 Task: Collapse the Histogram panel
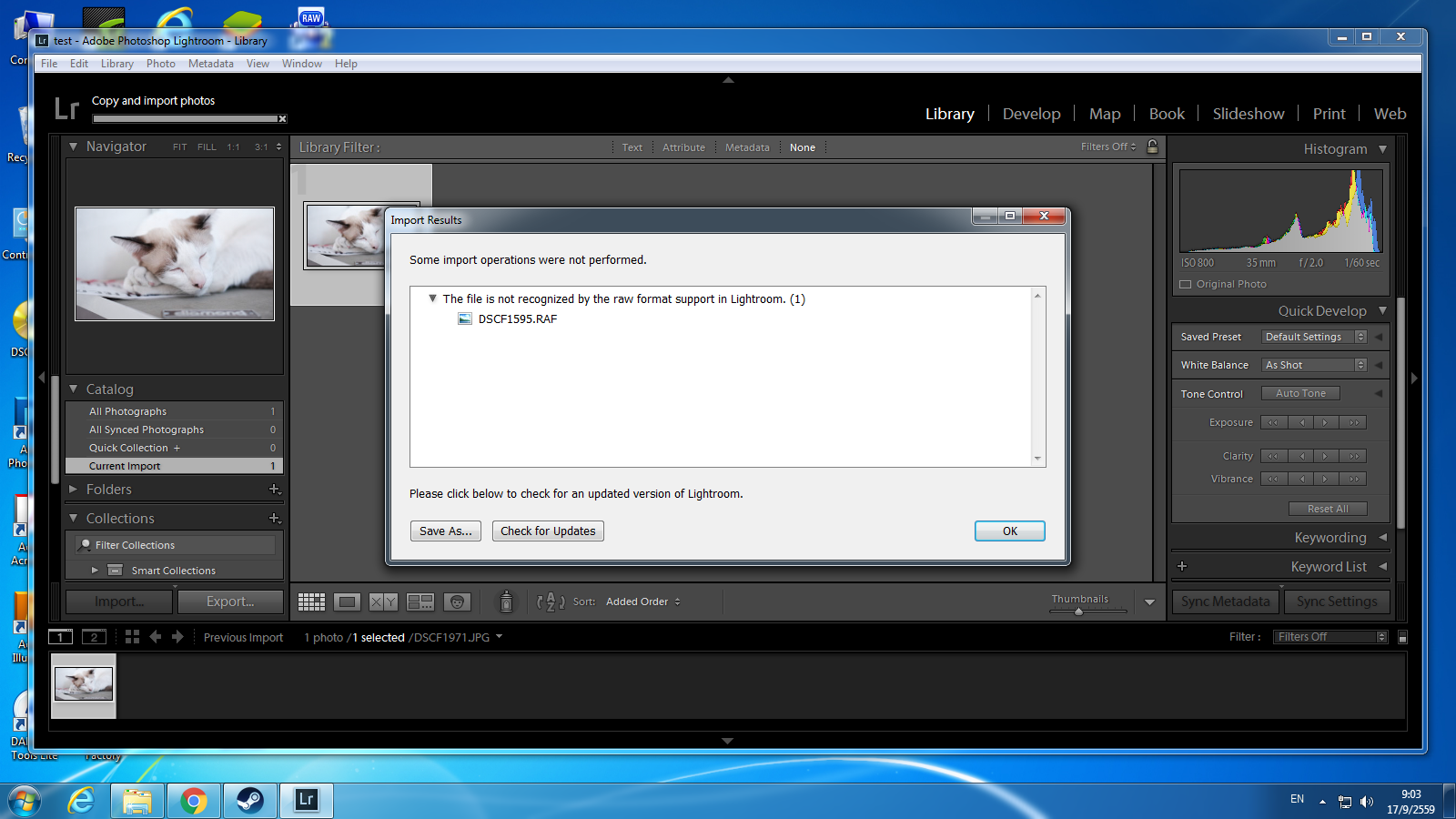1382,148
